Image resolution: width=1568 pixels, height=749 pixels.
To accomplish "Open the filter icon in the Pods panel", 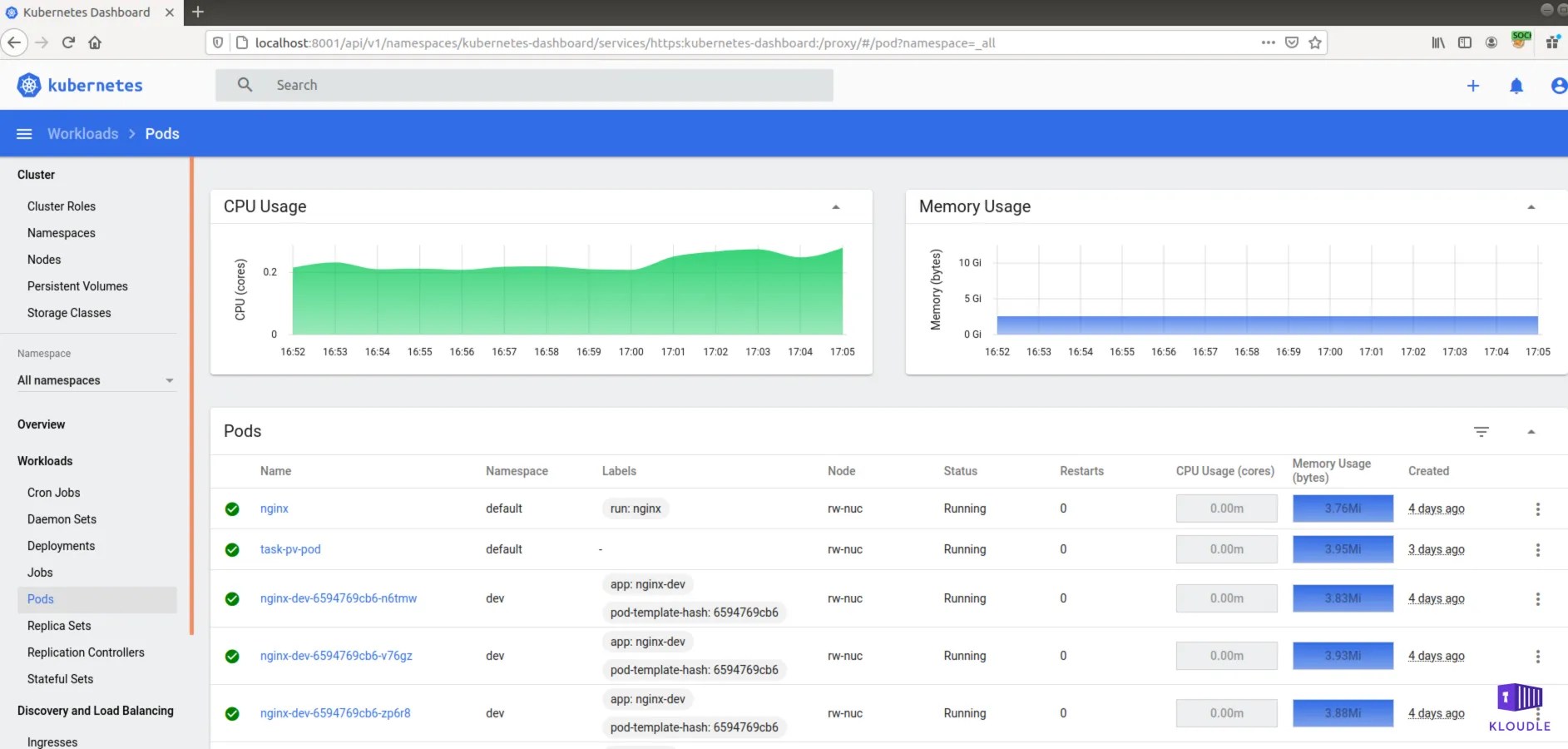I will click(1481, 432).
